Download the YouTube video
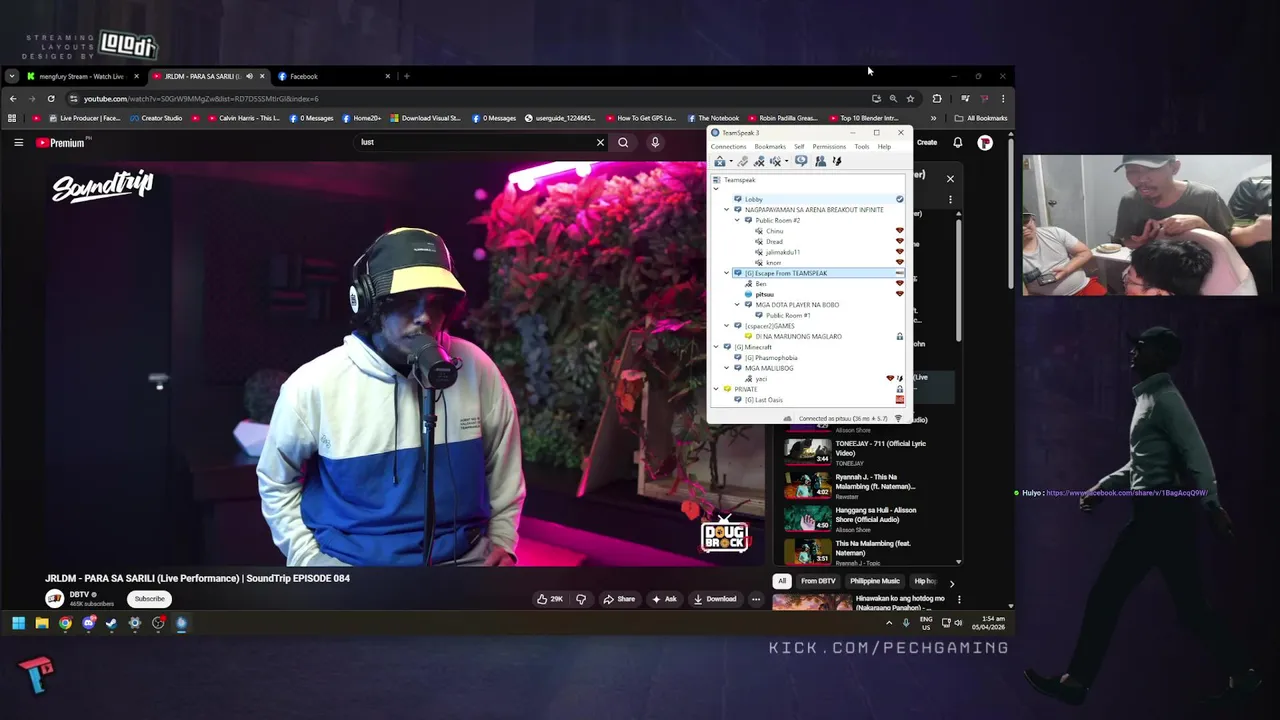The width and height of the screenshot is (1280, 720). click(x=715, y=599)
